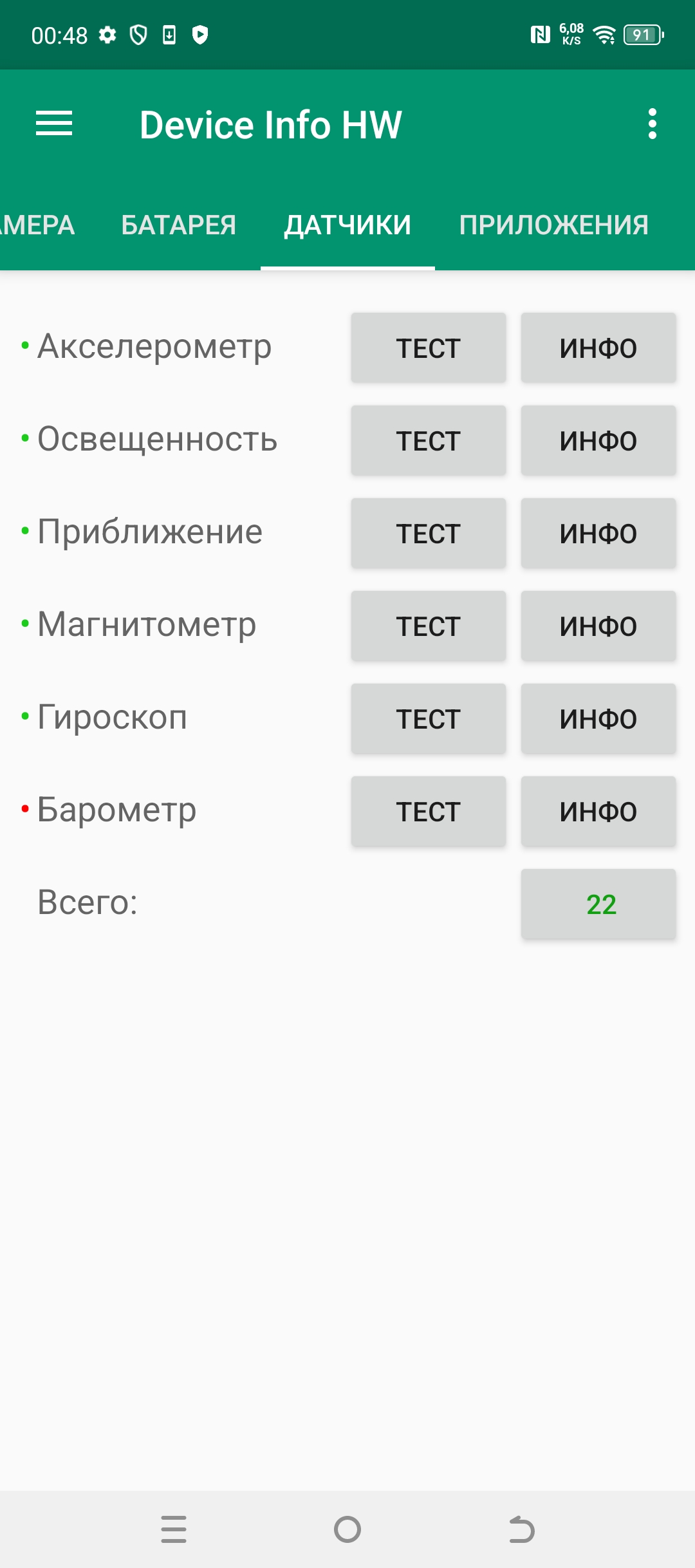Open recent apps navigation icon

click(x=174, y=1529)
